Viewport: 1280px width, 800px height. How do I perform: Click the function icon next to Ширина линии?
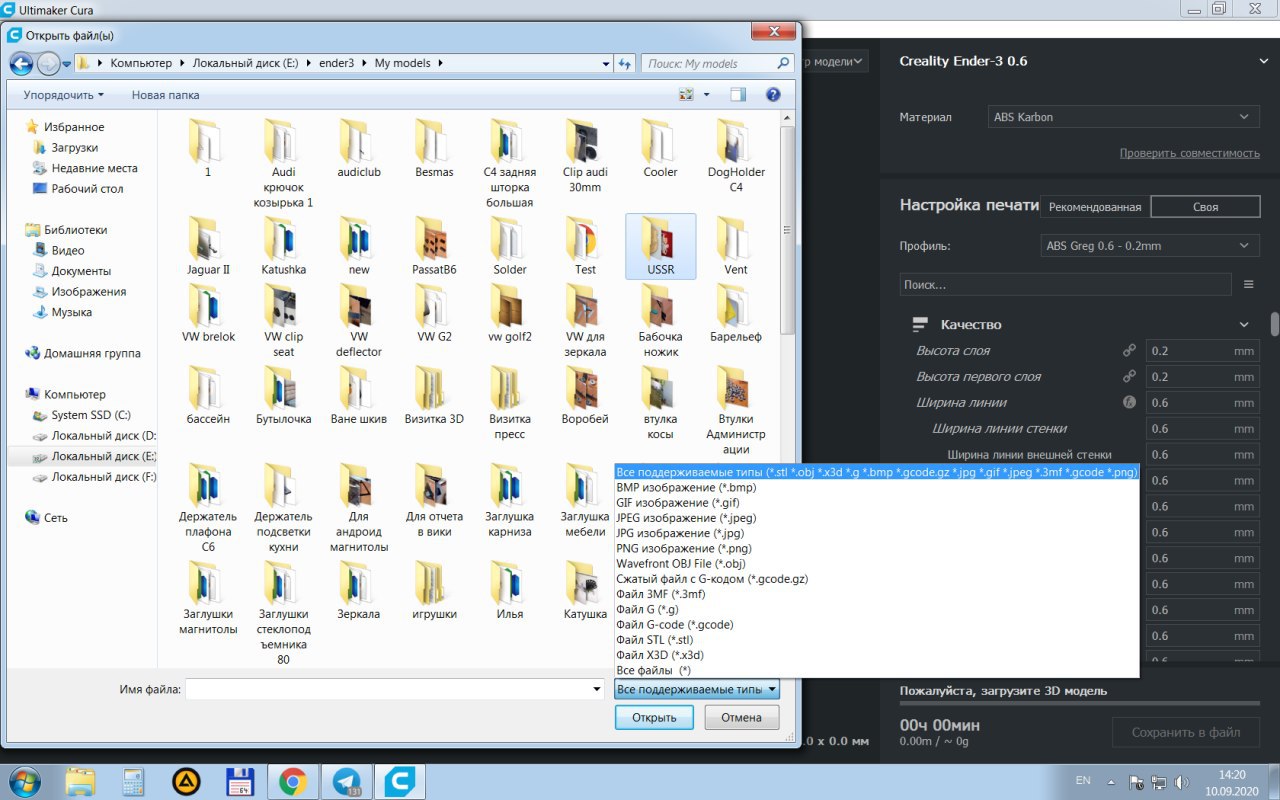tap(1129, 403)
